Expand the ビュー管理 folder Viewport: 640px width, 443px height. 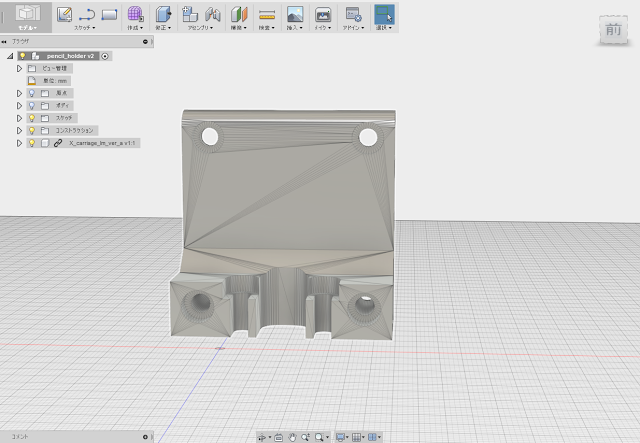click(19, 69)
